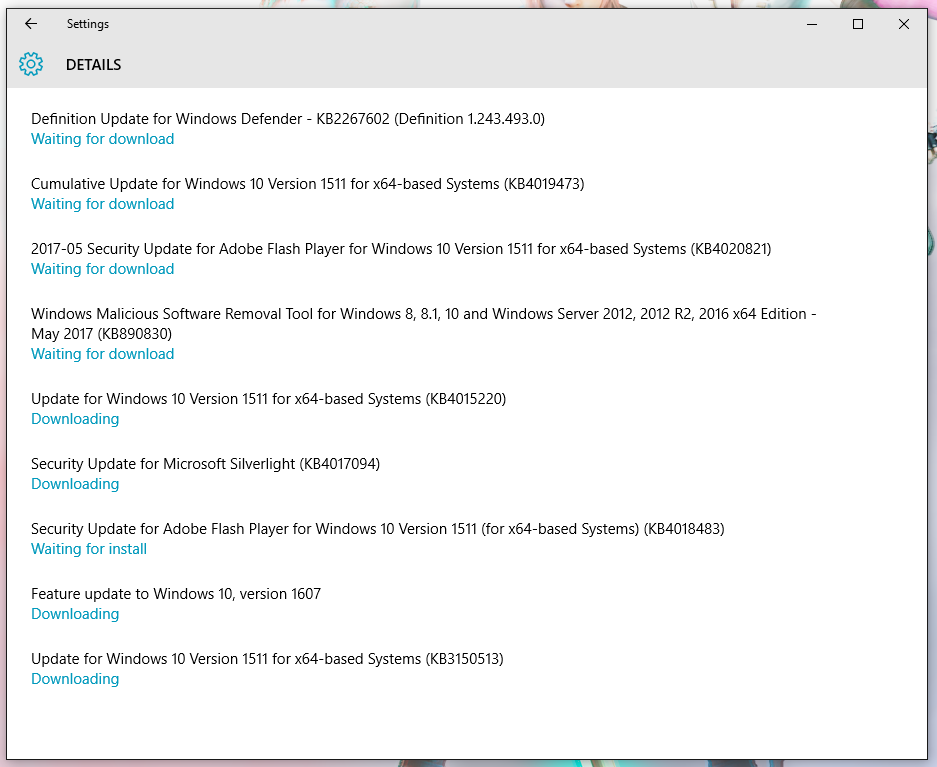Viewport: 937px width, 767px height.
Task: Click Waiting for download under KB4019473
Action: (103, 204)
